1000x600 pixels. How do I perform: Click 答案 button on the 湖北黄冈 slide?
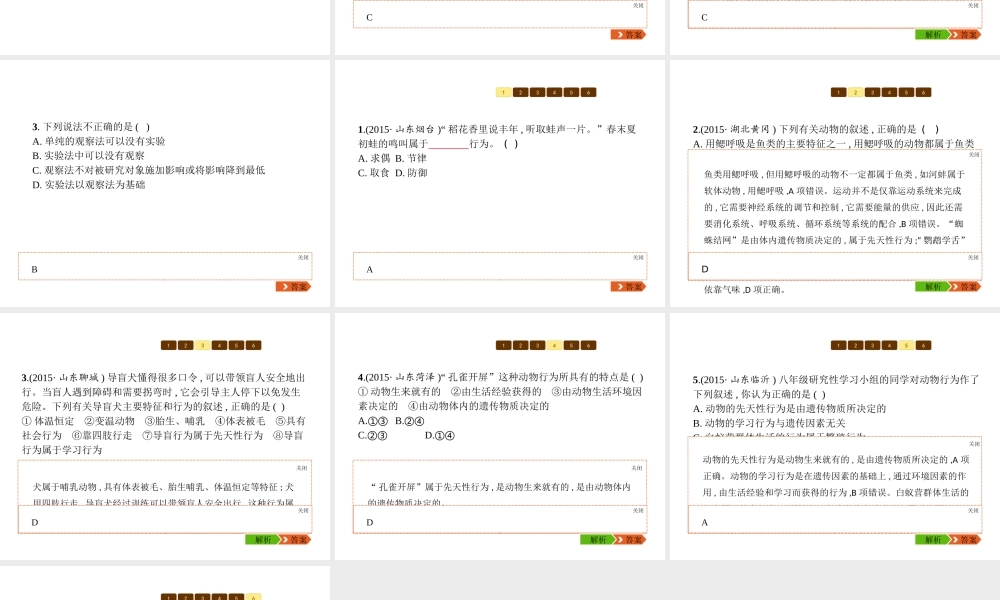pyautogui.click(x=965, y=287)
